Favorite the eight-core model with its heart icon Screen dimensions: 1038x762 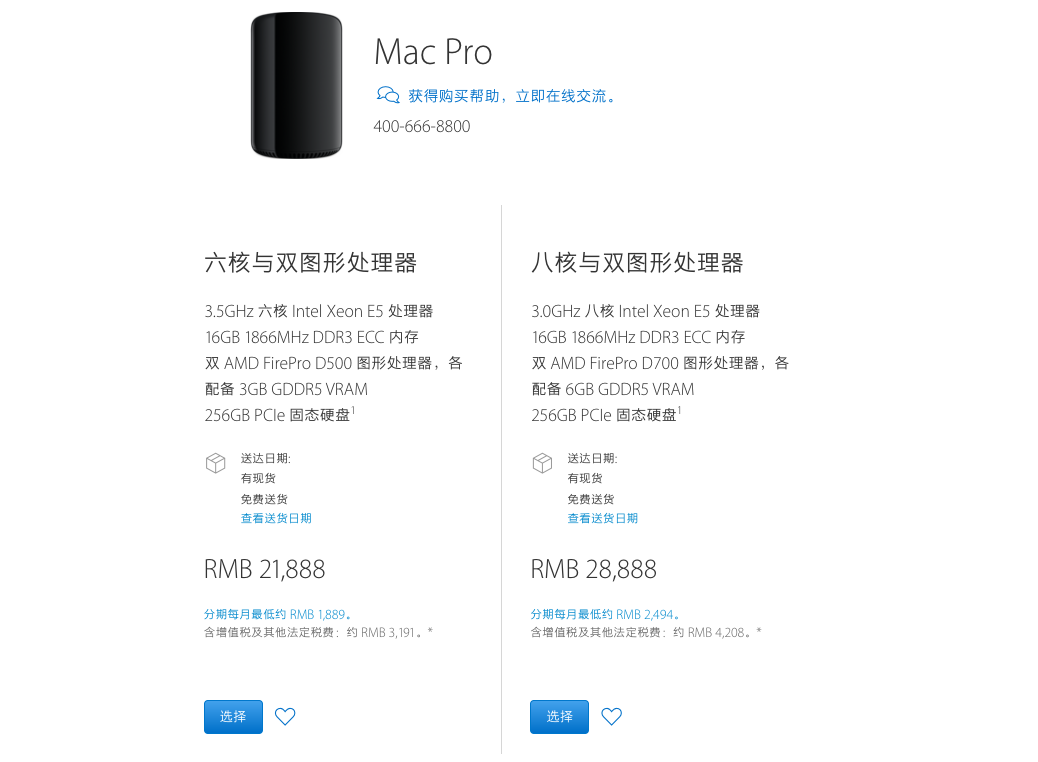coord(612,716)
